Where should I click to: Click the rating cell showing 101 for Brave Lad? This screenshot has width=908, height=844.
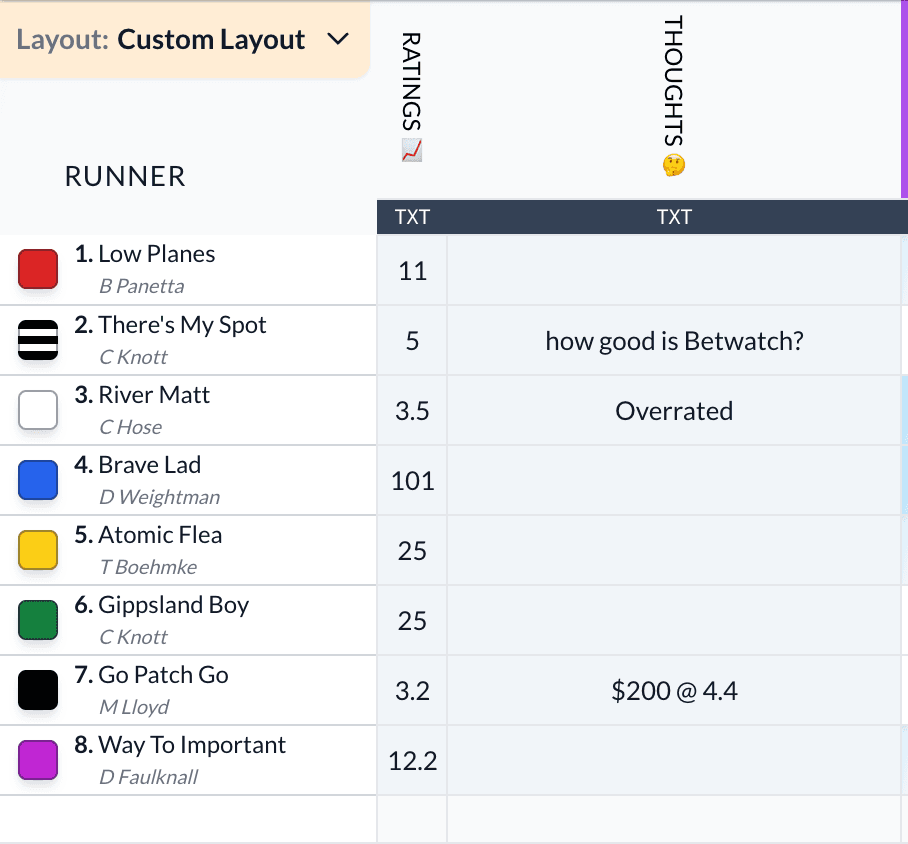412,479
